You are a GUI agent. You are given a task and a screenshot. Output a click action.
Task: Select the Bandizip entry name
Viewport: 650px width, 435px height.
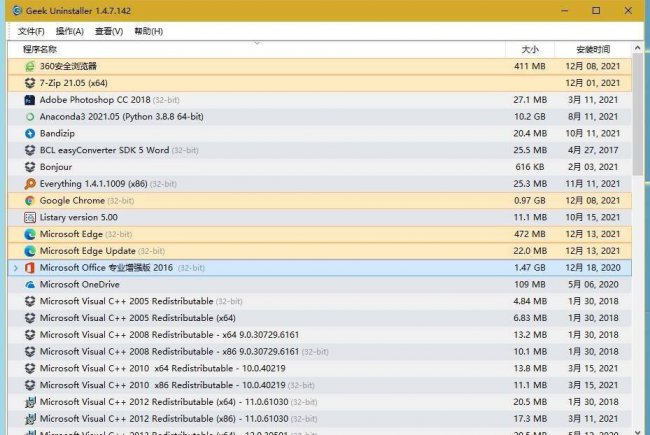[x=57, y=134]
